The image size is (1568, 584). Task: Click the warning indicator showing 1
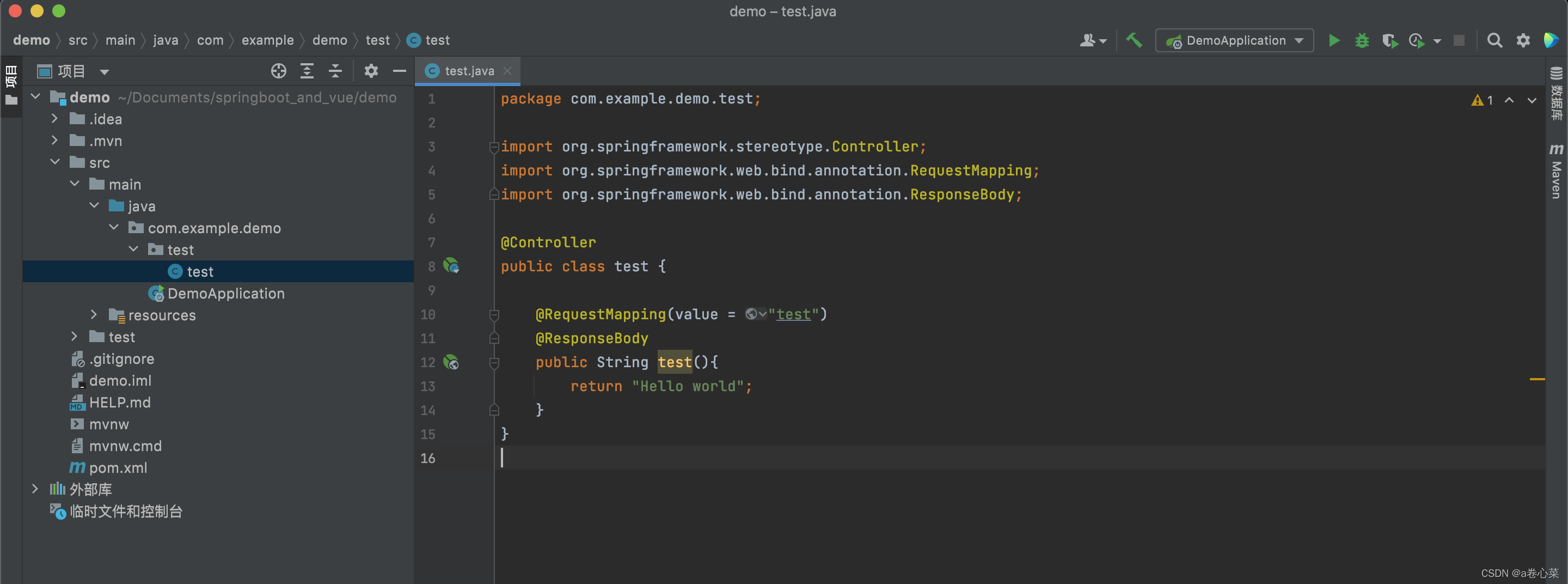coord(1481,100)
